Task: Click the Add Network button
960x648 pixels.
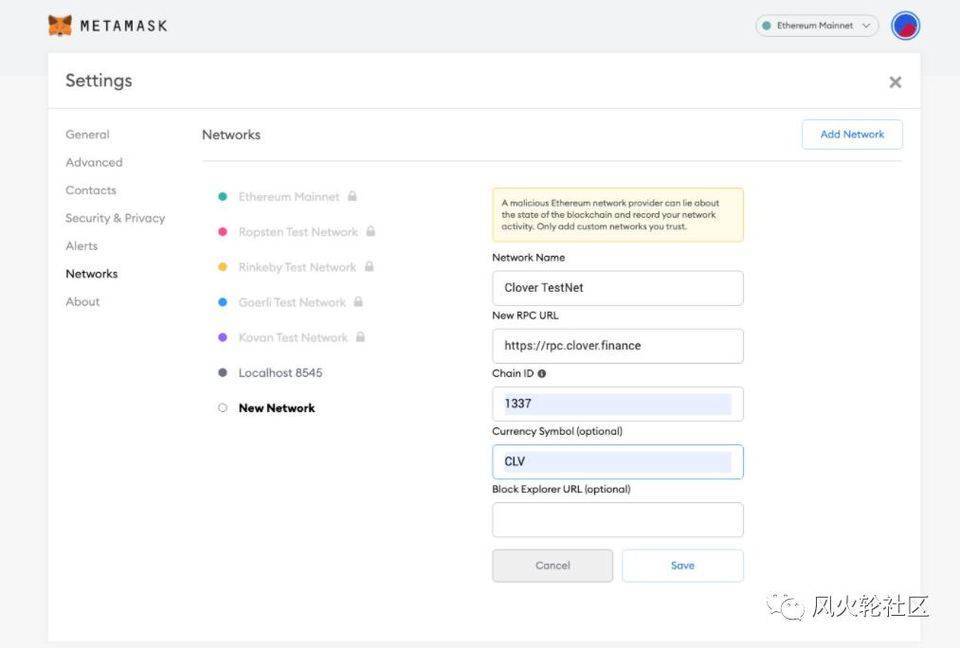Action: tap(852, 134)
